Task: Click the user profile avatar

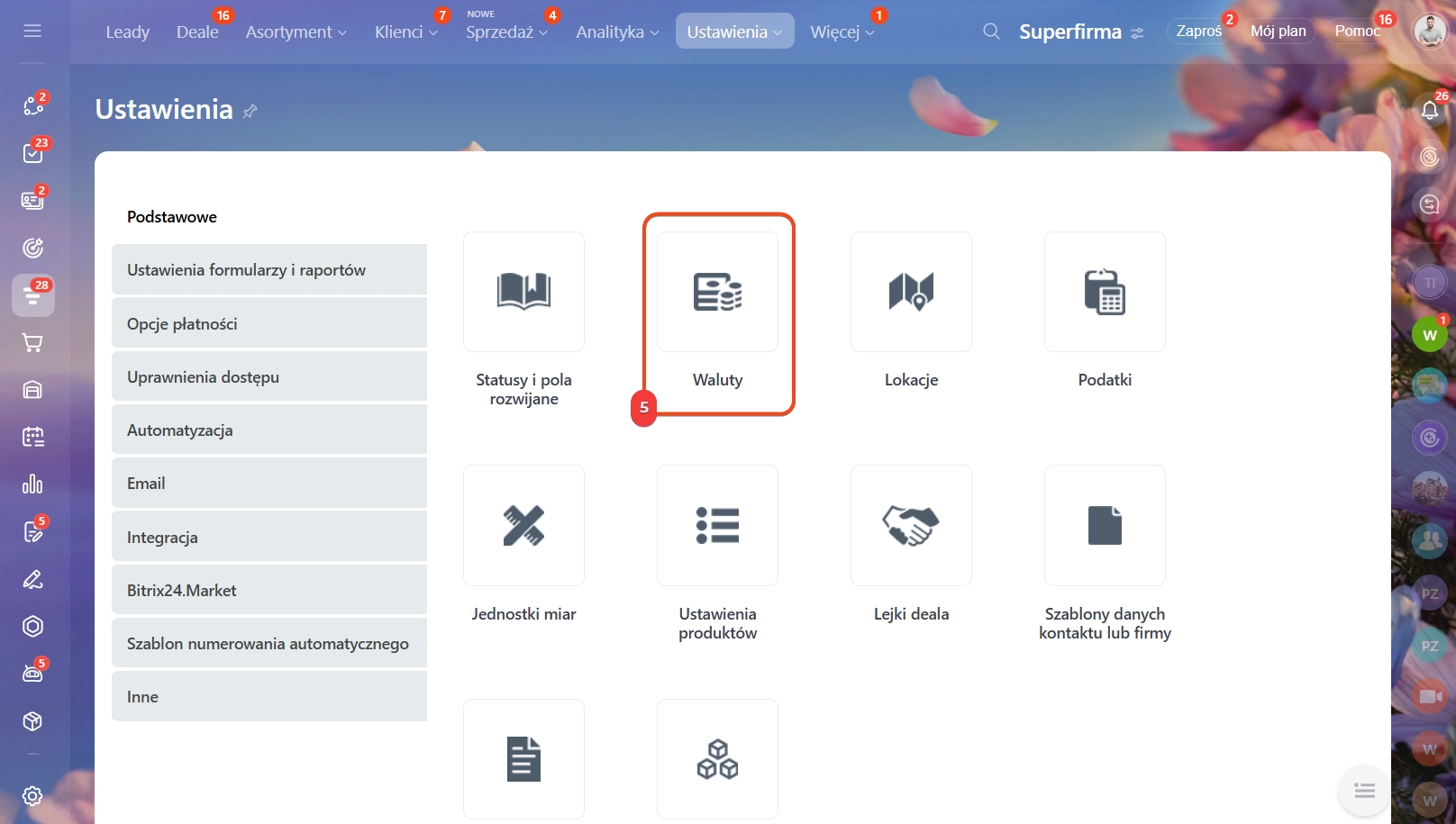Action: tap(1430, 32)
